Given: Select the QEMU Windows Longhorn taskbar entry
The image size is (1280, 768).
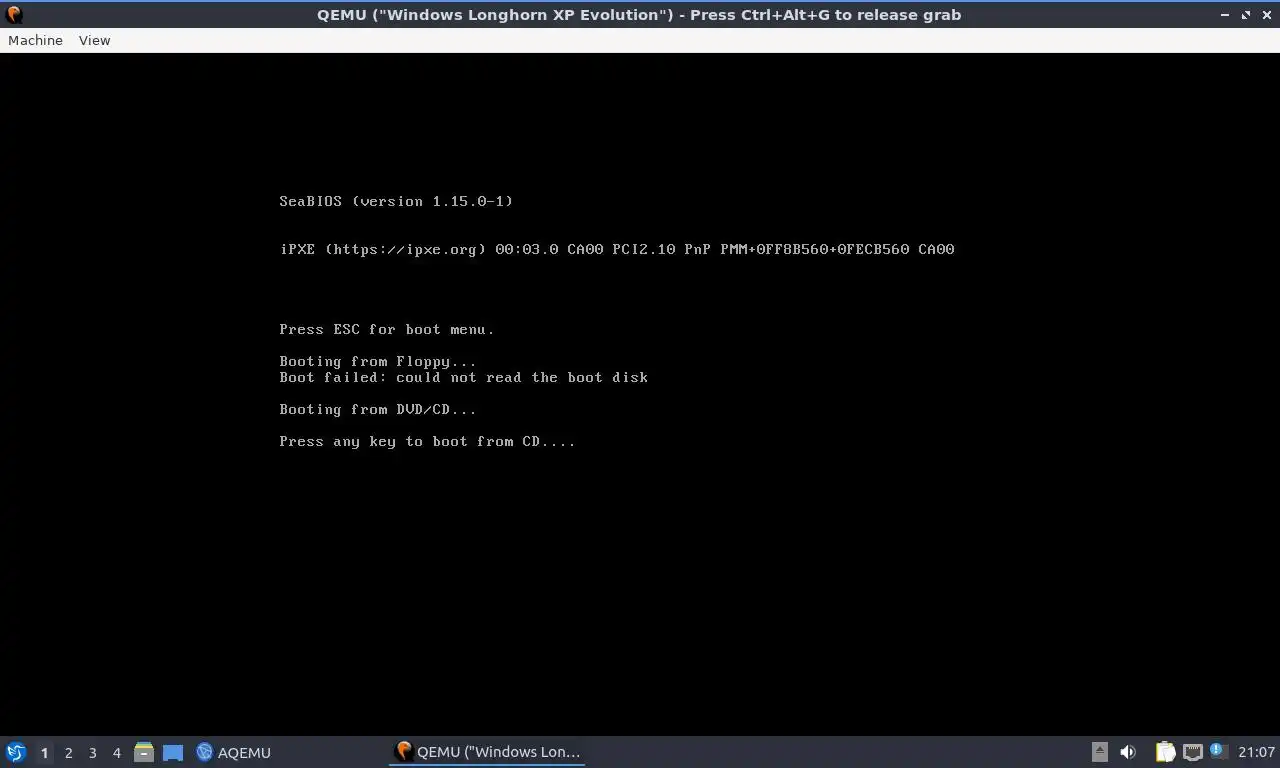Looking at the screenshot, I should (488, 752).
